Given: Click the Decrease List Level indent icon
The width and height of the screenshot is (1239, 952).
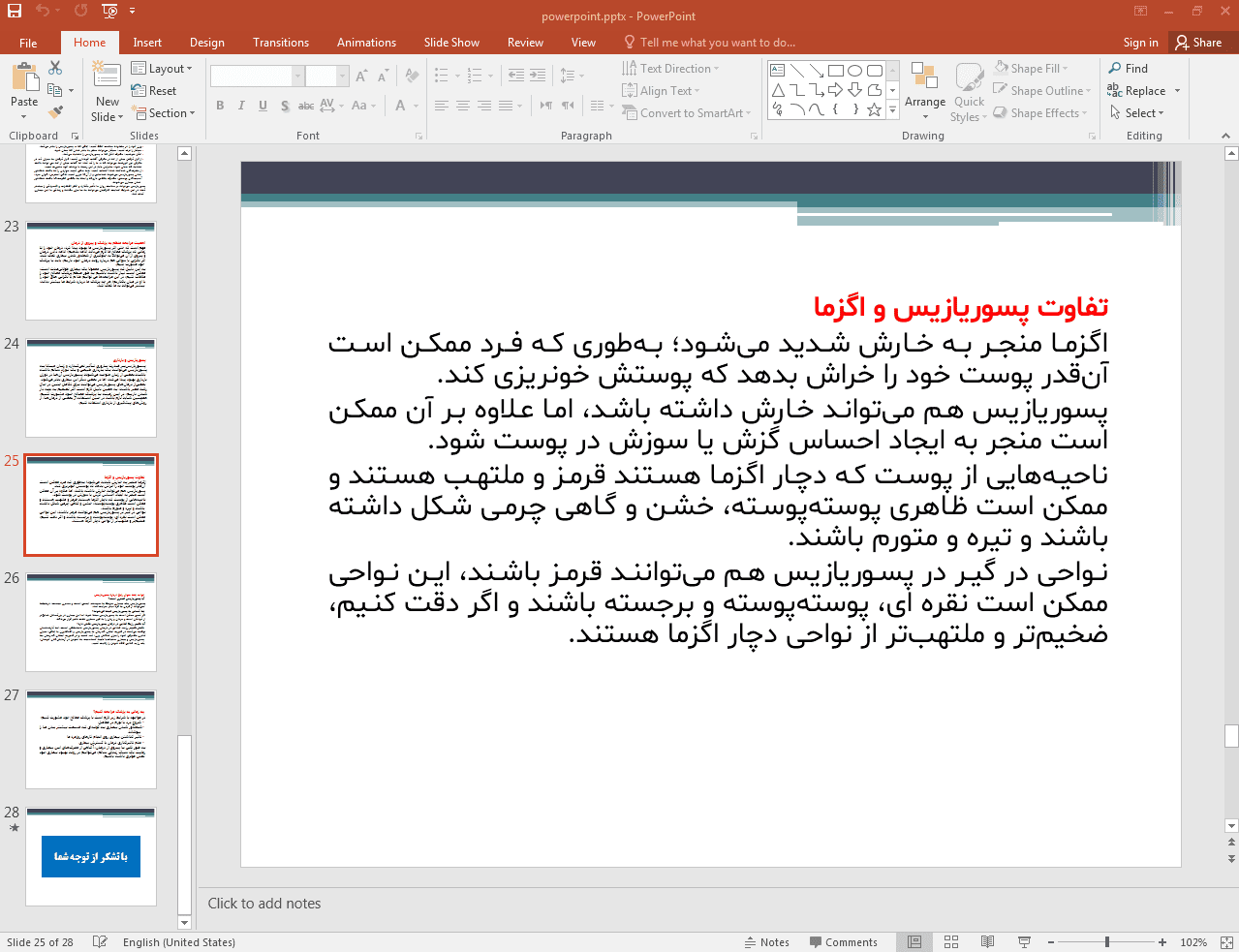Looking at the screenshot, I should click(x=516, y=76).
